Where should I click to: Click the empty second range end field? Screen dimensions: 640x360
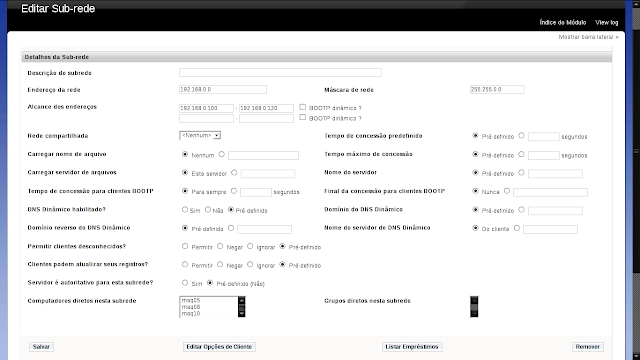(x=266, y=118)
